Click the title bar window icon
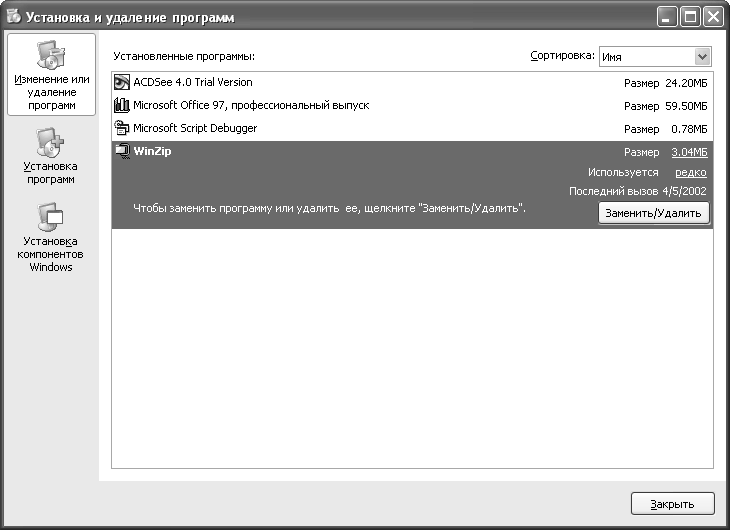This screenshot has height=530, width=730. point(14,17)
